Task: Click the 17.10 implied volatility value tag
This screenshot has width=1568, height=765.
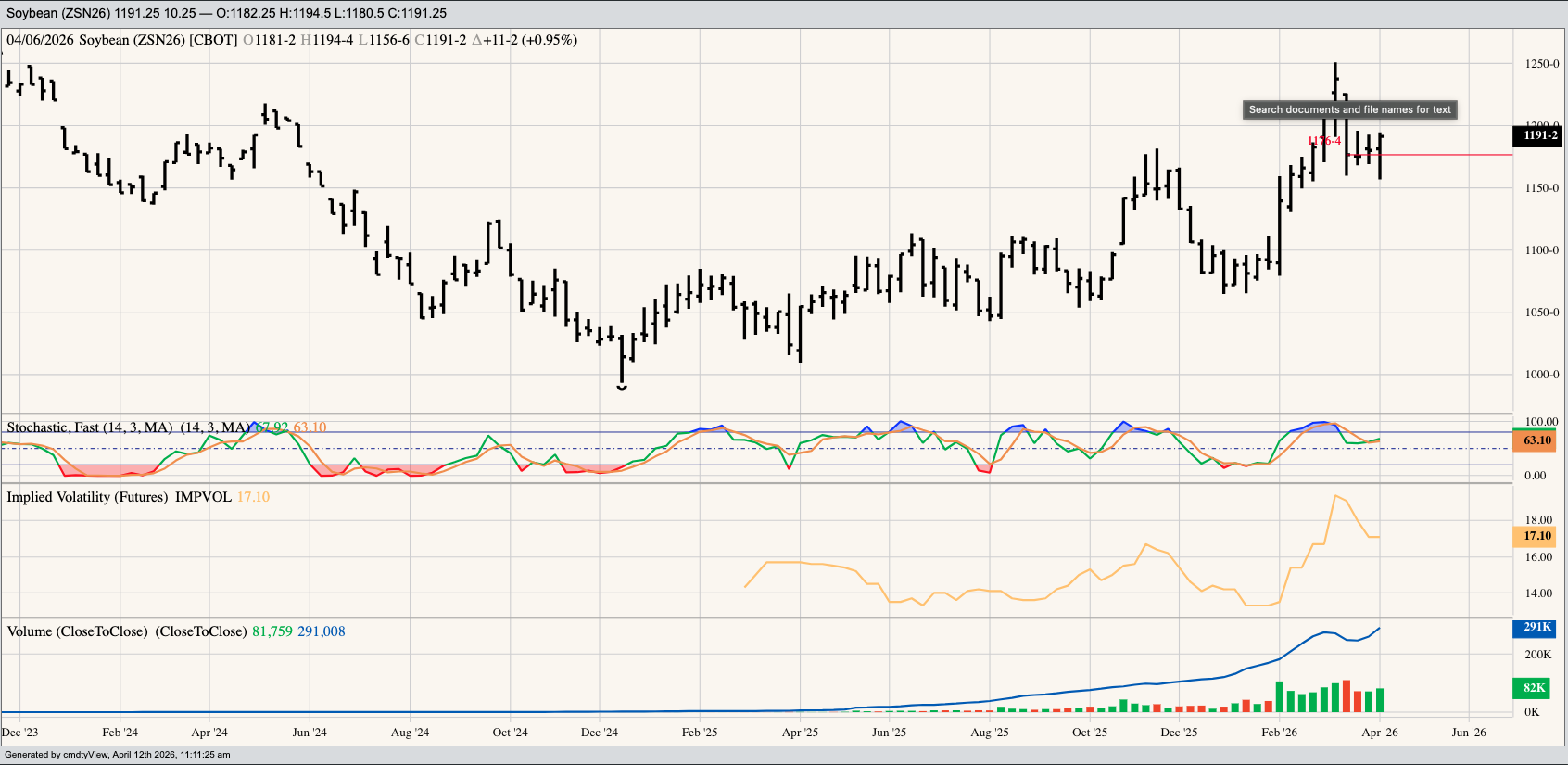Action: tap(1536, 536)
